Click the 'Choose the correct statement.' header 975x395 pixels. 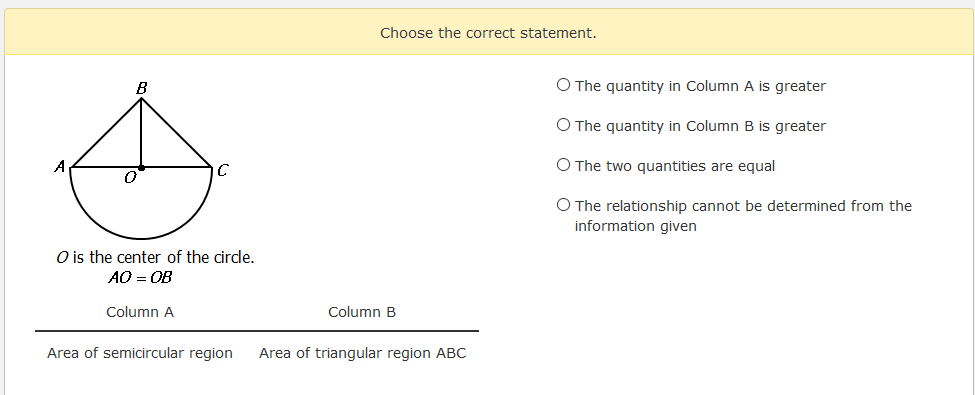pos(488,33)
